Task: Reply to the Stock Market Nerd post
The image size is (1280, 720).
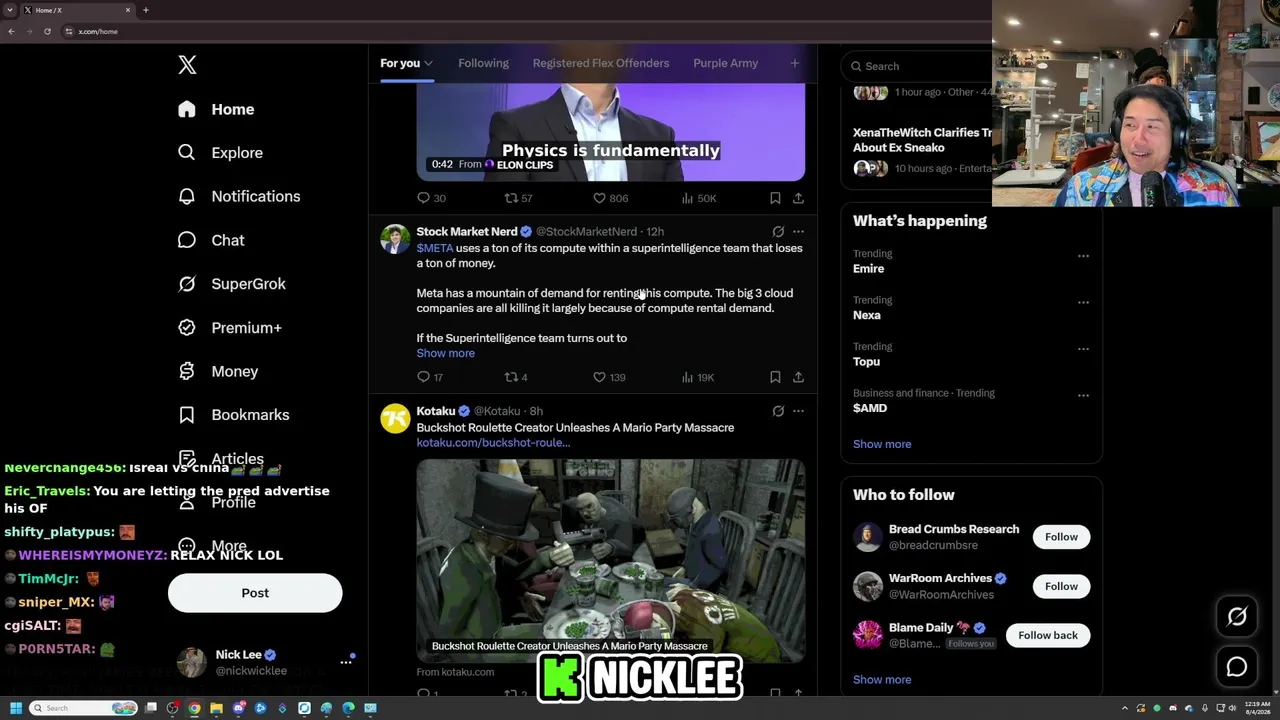Action: click(424, 377)
